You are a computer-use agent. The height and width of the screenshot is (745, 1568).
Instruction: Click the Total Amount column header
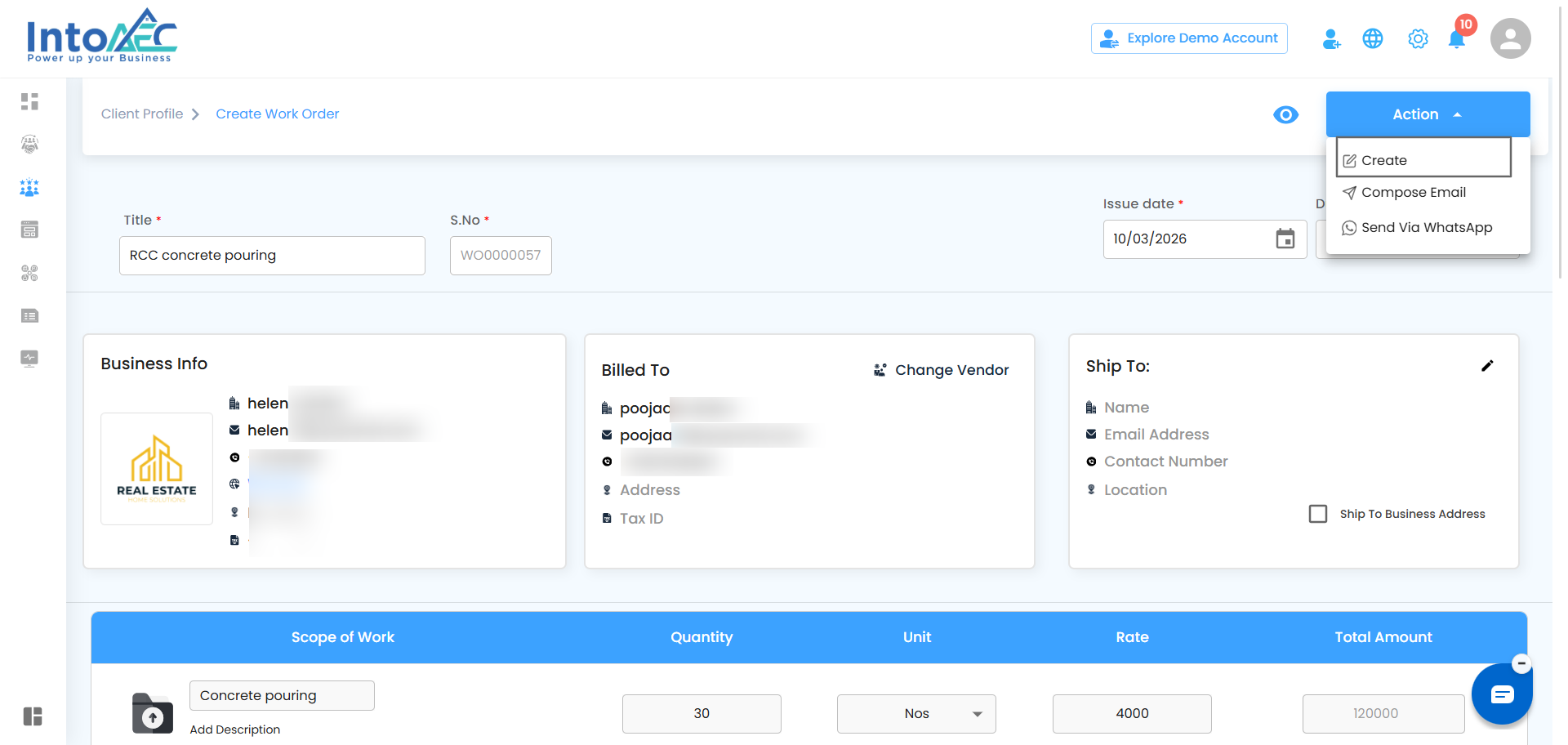[x=1383, y=637]
